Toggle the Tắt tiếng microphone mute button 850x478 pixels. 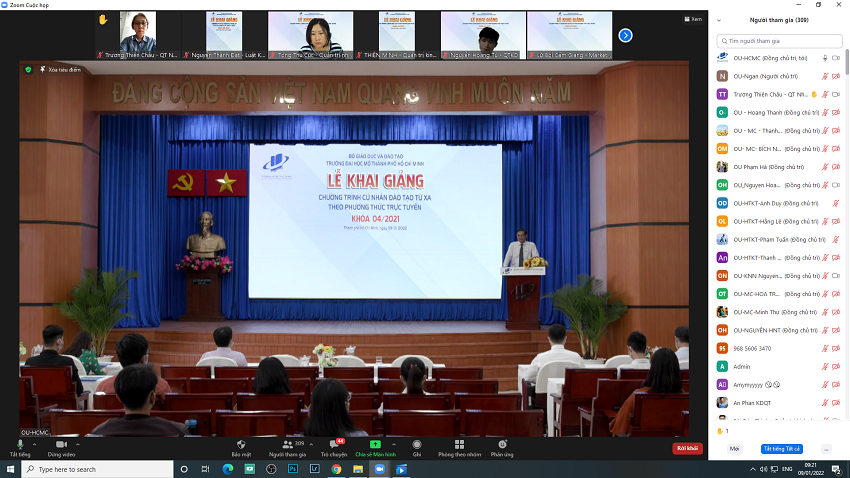point(20,443)
